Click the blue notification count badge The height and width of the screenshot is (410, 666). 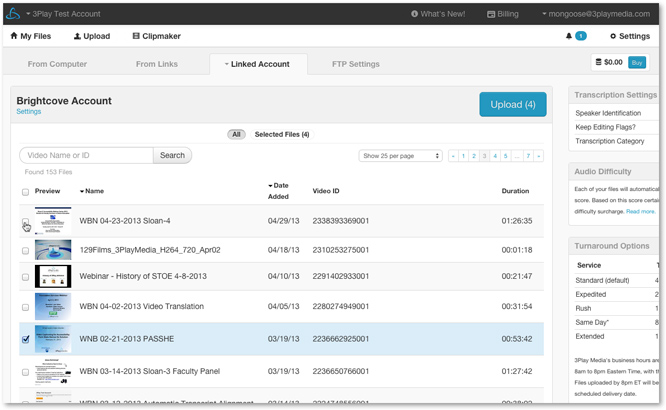click(581, 36)
